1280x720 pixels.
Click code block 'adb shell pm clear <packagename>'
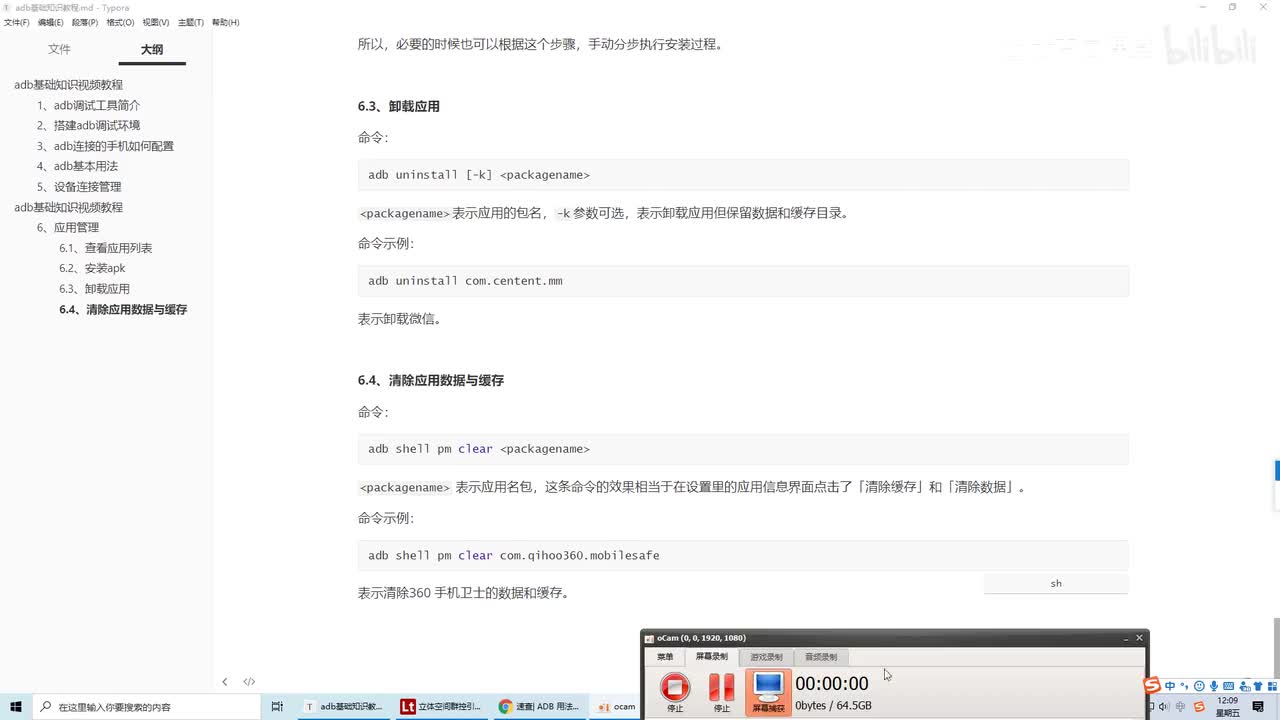pyautogui.click(x=743, y=449)
